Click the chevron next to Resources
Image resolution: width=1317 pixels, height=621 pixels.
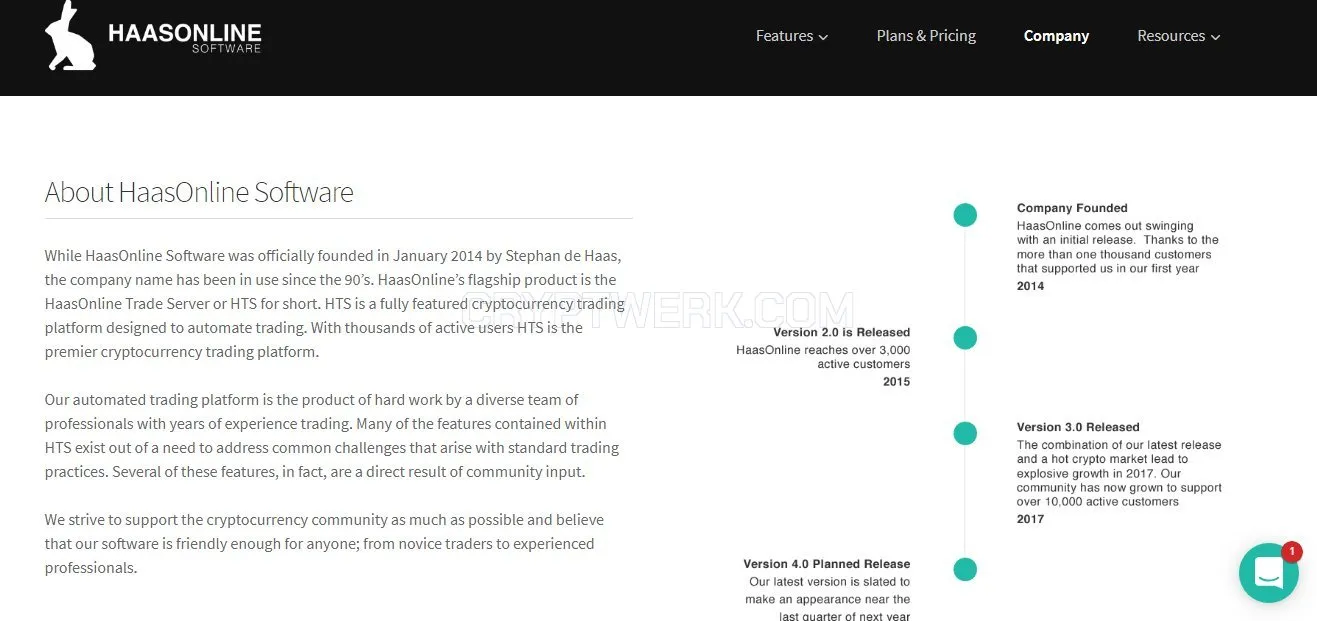click(x=1215, y=37)
